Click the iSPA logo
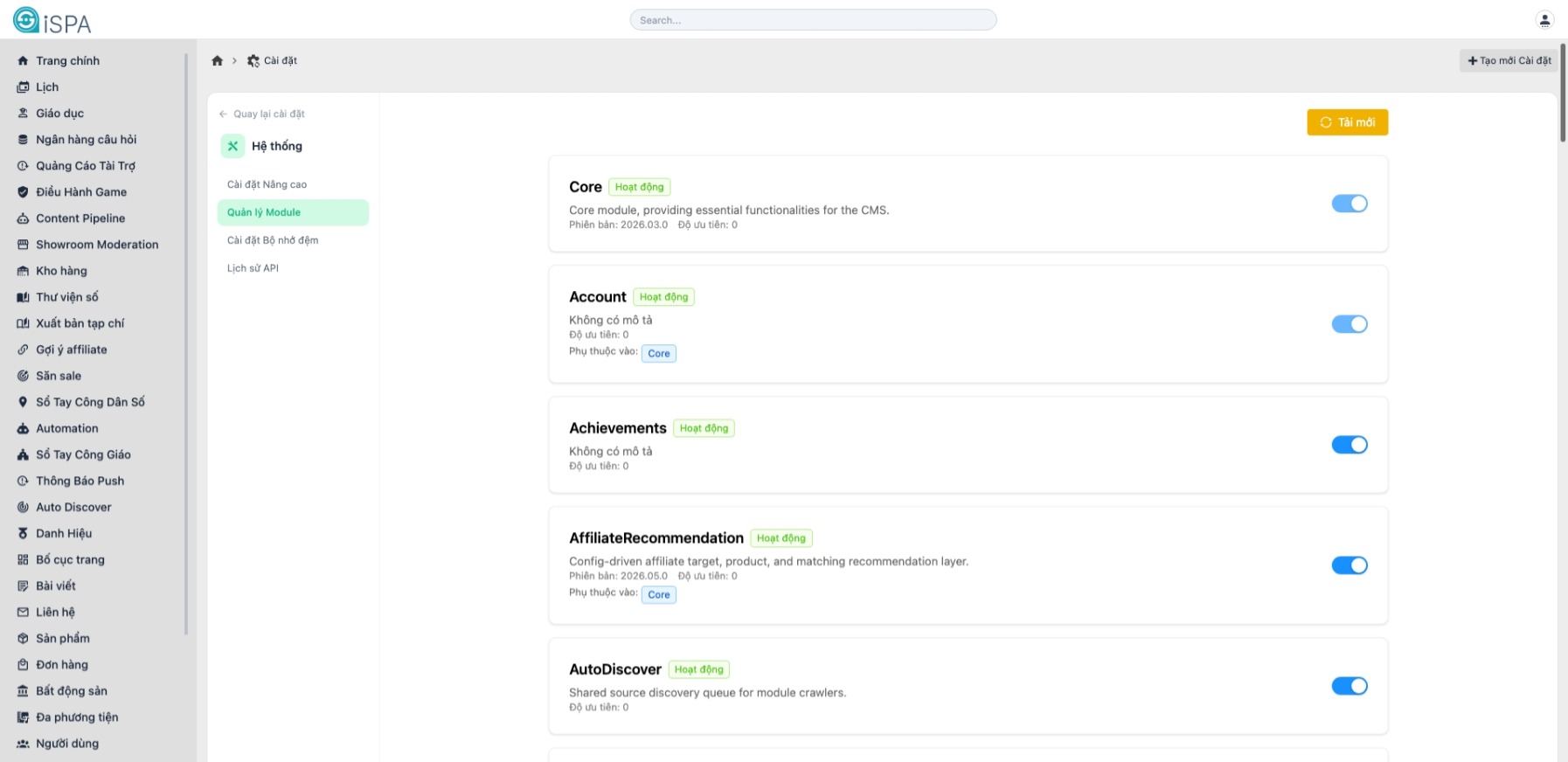Screen dimensions: 1568x762 click(x=52, y=21)
